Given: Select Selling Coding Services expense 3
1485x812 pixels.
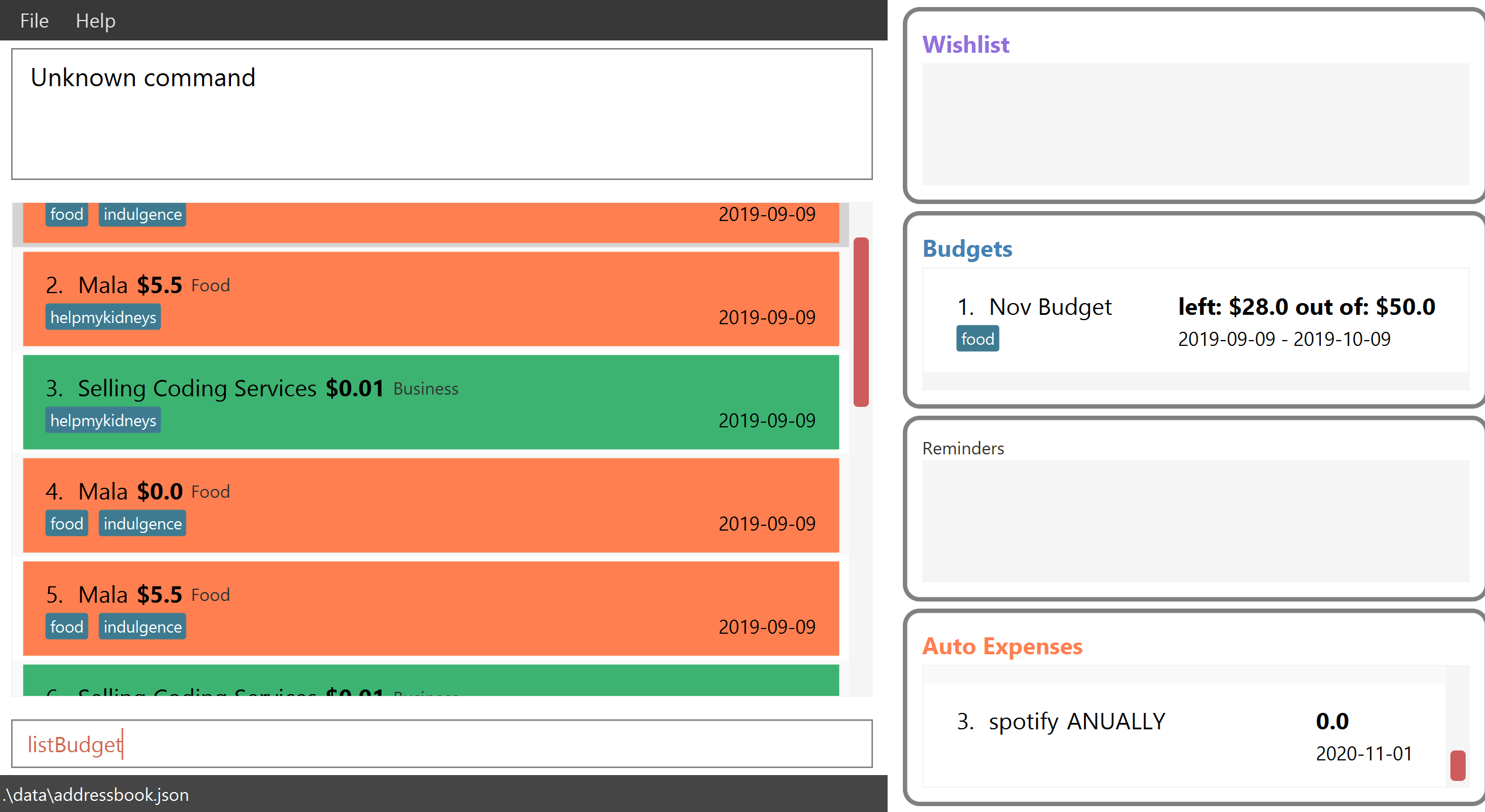Looking at the screenshot, I should tap(431, 402).
